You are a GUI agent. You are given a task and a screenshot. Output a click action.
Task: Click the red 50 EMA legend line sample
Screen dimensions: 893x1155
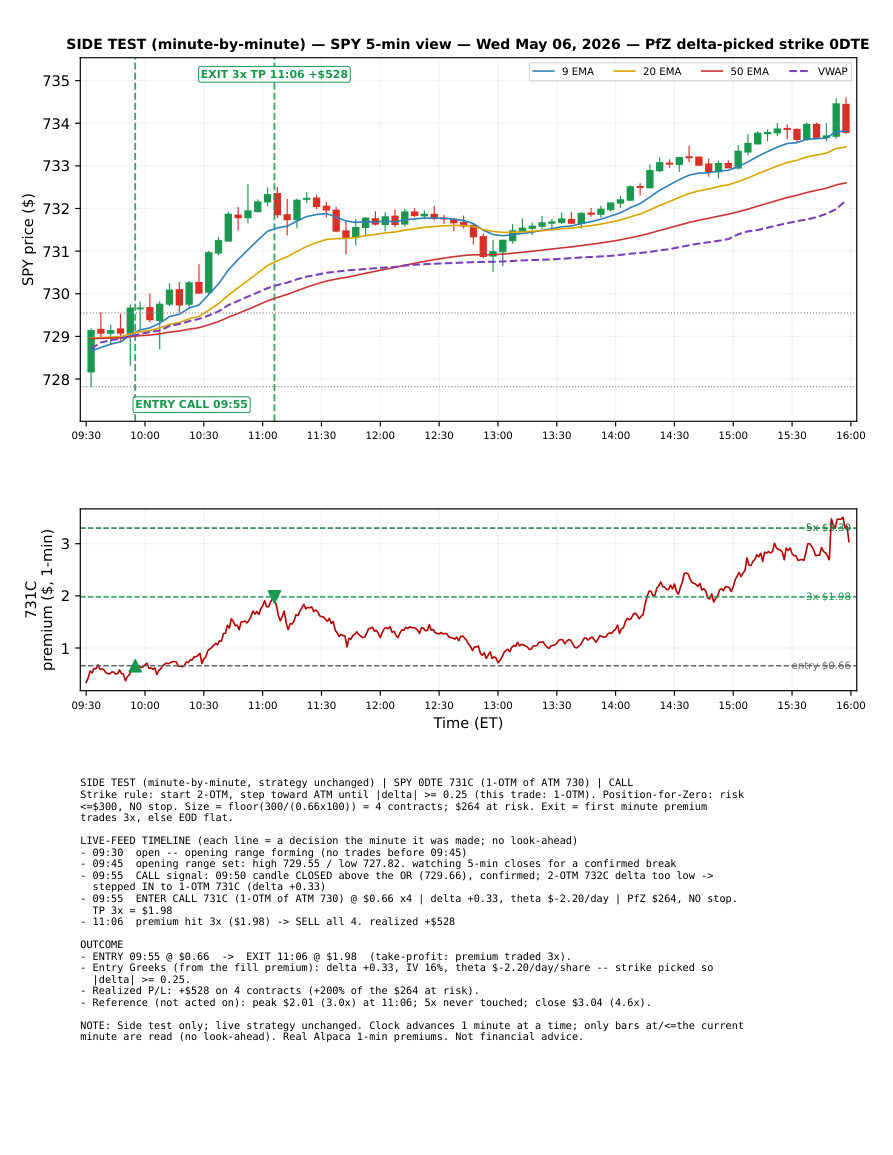pos(712,71)
